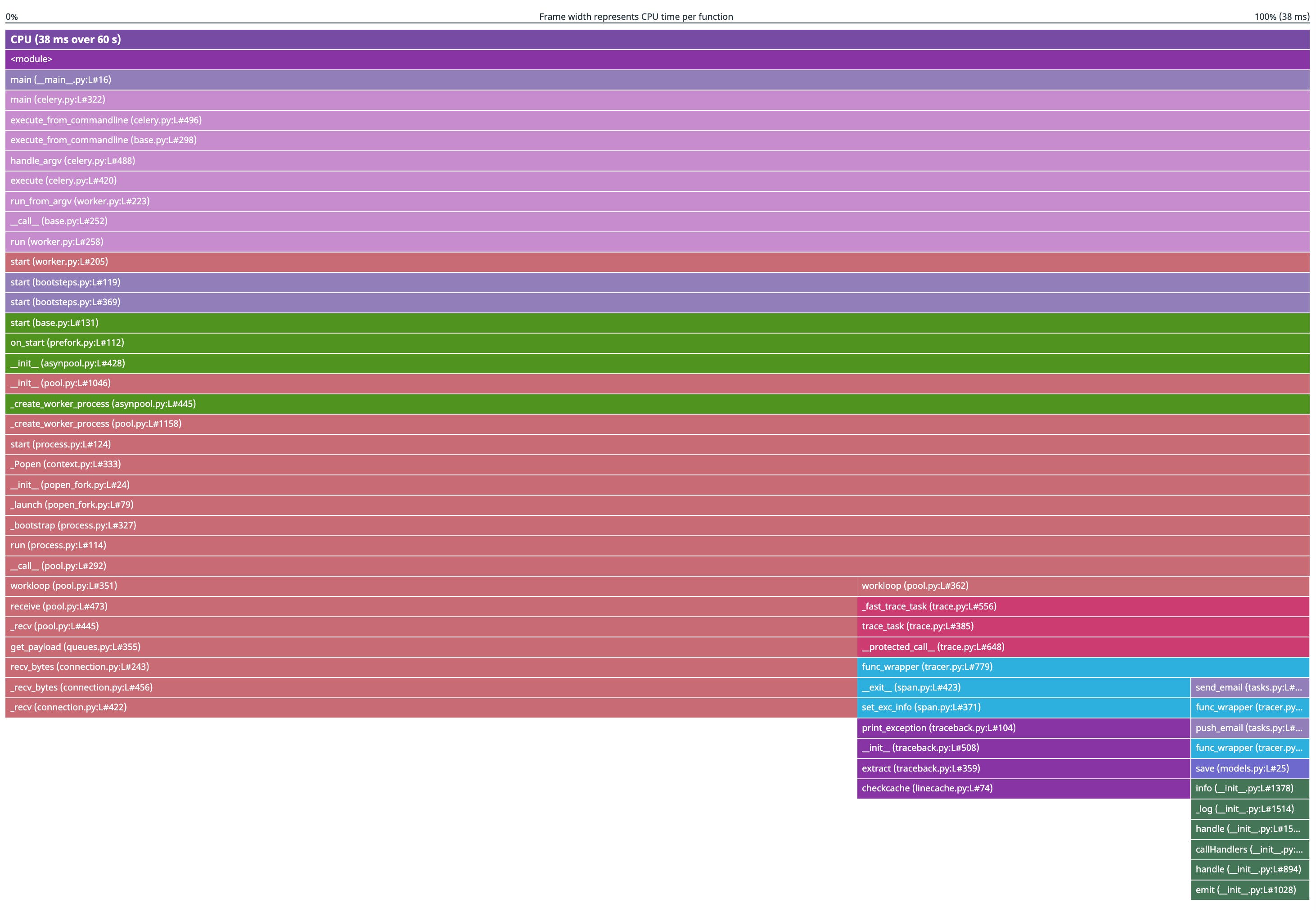
Task: Click the main (__main__.py:L#16) frame
Action: point(657,80)
